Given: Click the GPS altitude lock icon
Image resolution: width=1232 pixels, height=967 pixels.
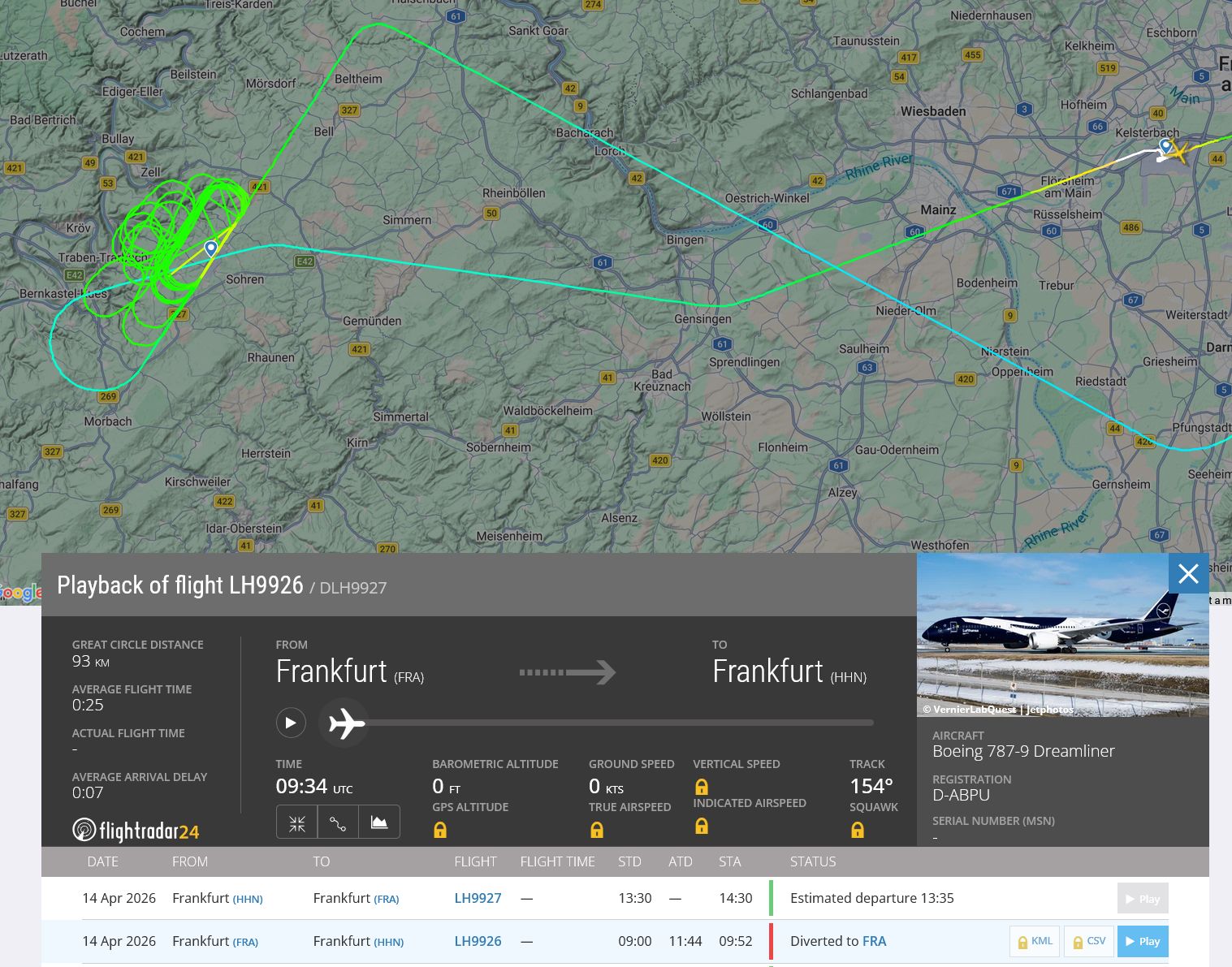Looking at the screenshot, I should (440, 830).
